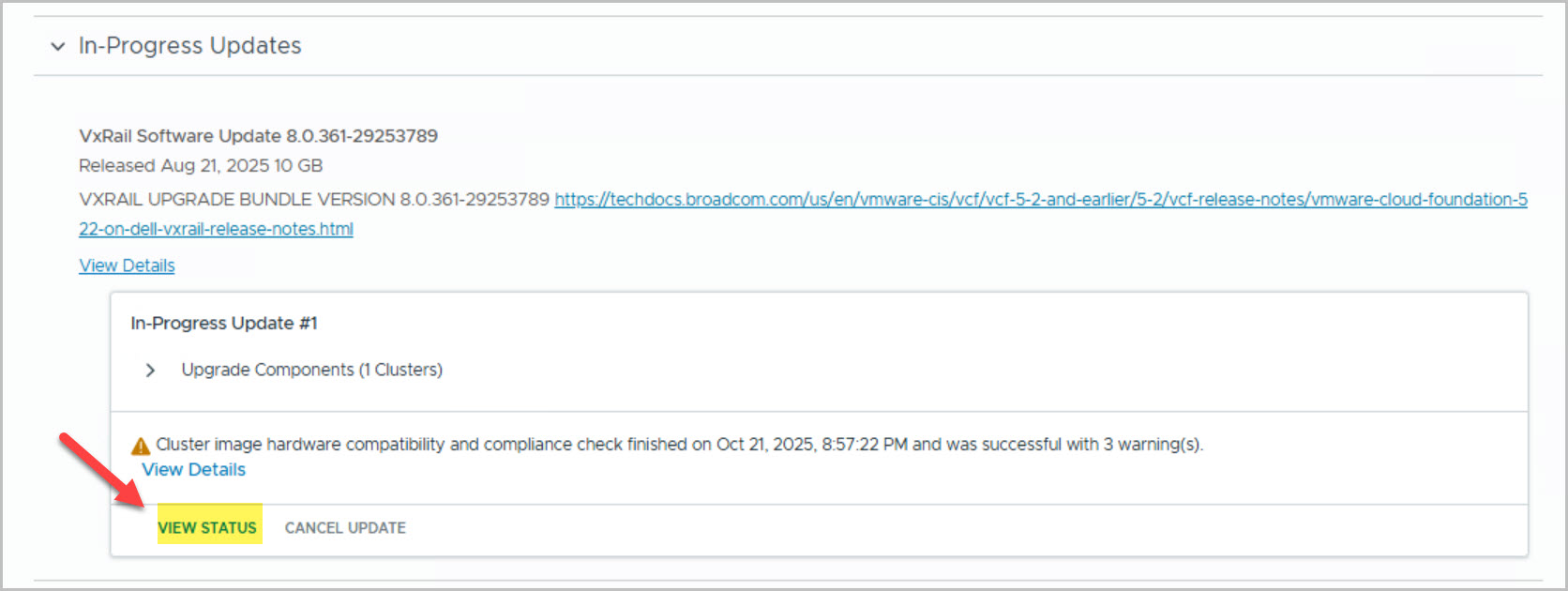Select the Upgrade Components (1 Clusters) row label
Image resolution: width=1568 pixels, height=591 pixels.
point(311,371)
